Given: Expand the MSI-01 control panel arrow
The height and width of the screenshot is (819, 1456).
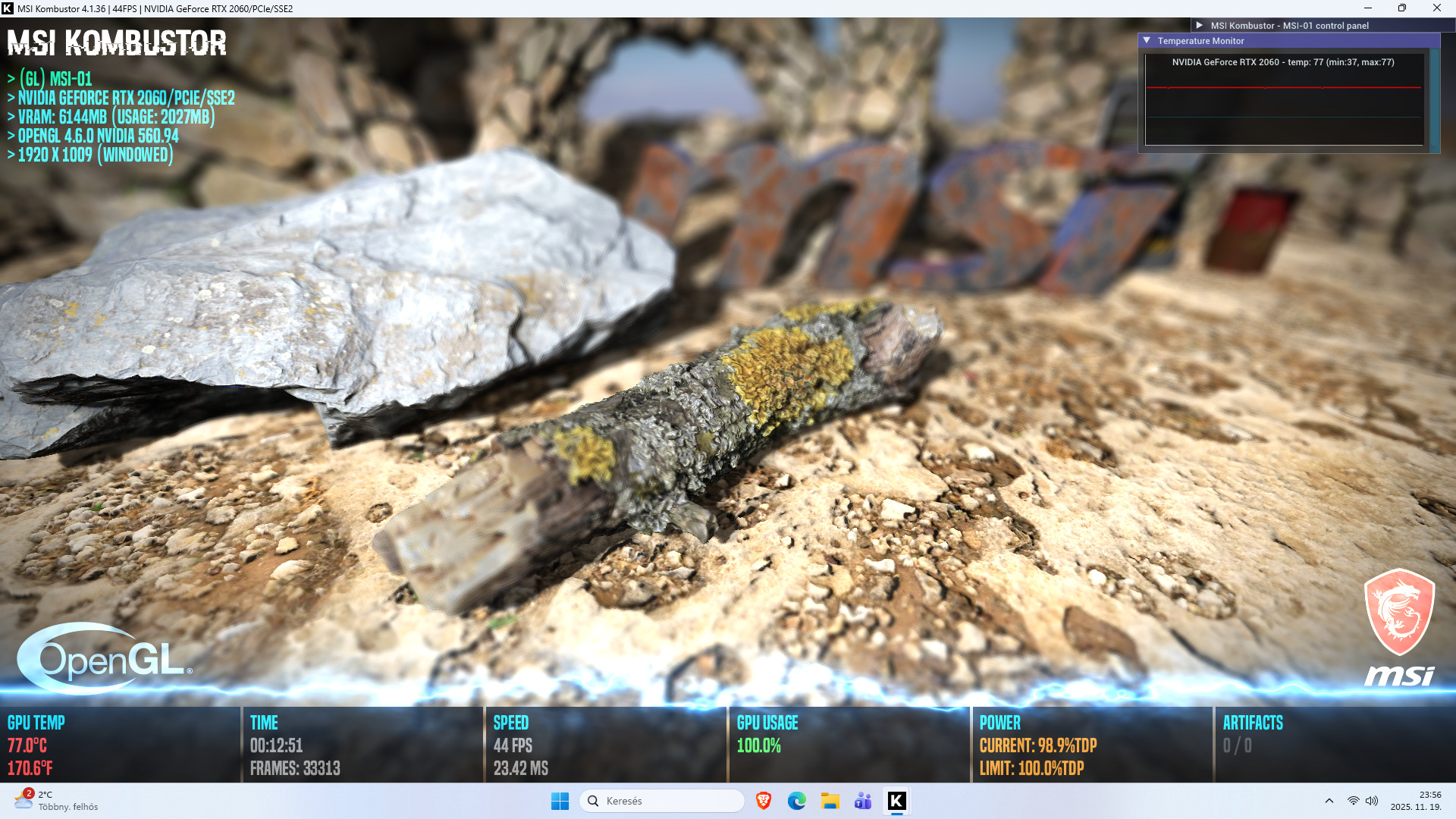Looking at the screenshot, I should (x=1199, y=25).
